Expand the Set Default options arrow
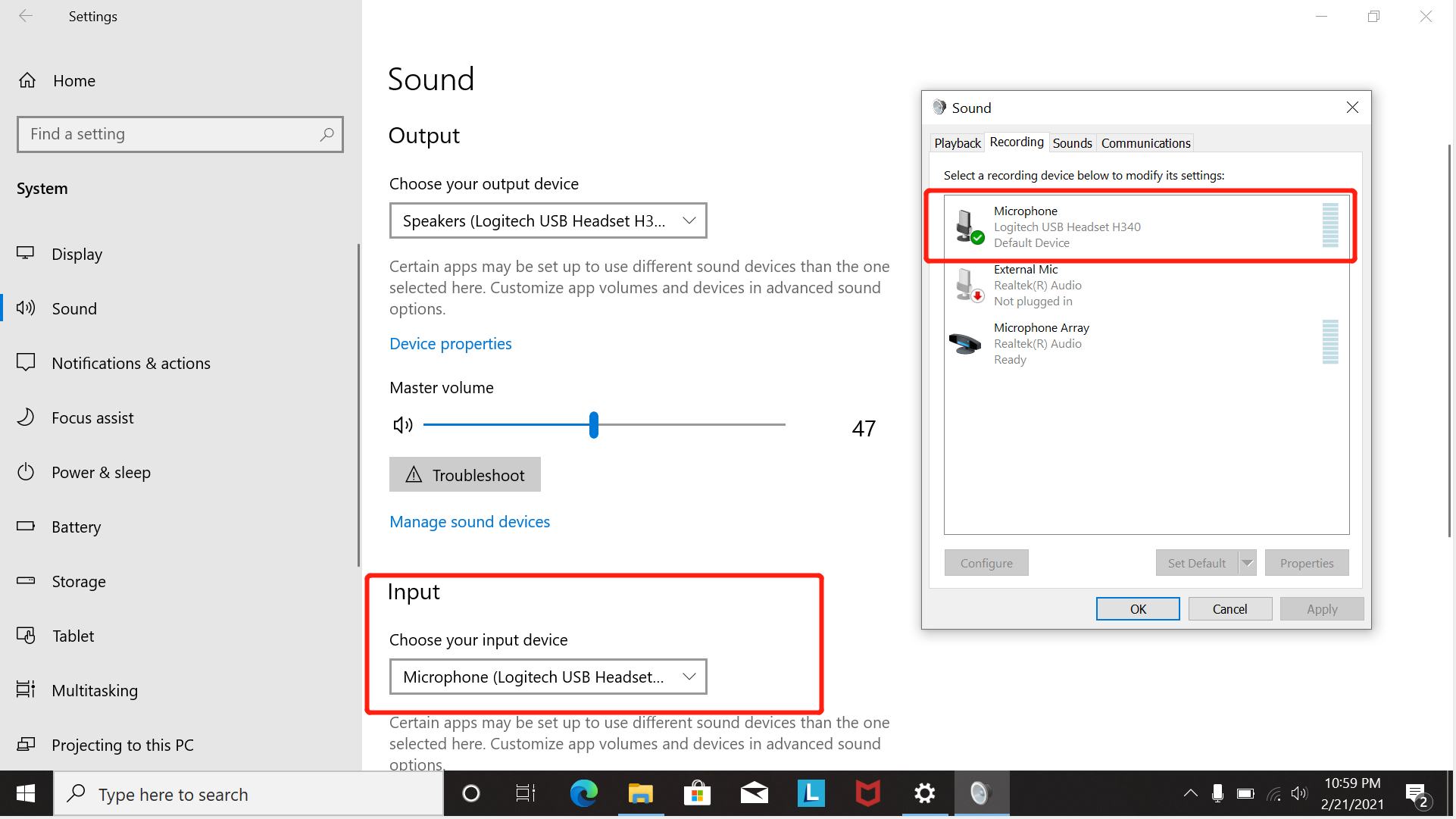The height and width of the screenshot is (819, 1456). point(1248,562)
